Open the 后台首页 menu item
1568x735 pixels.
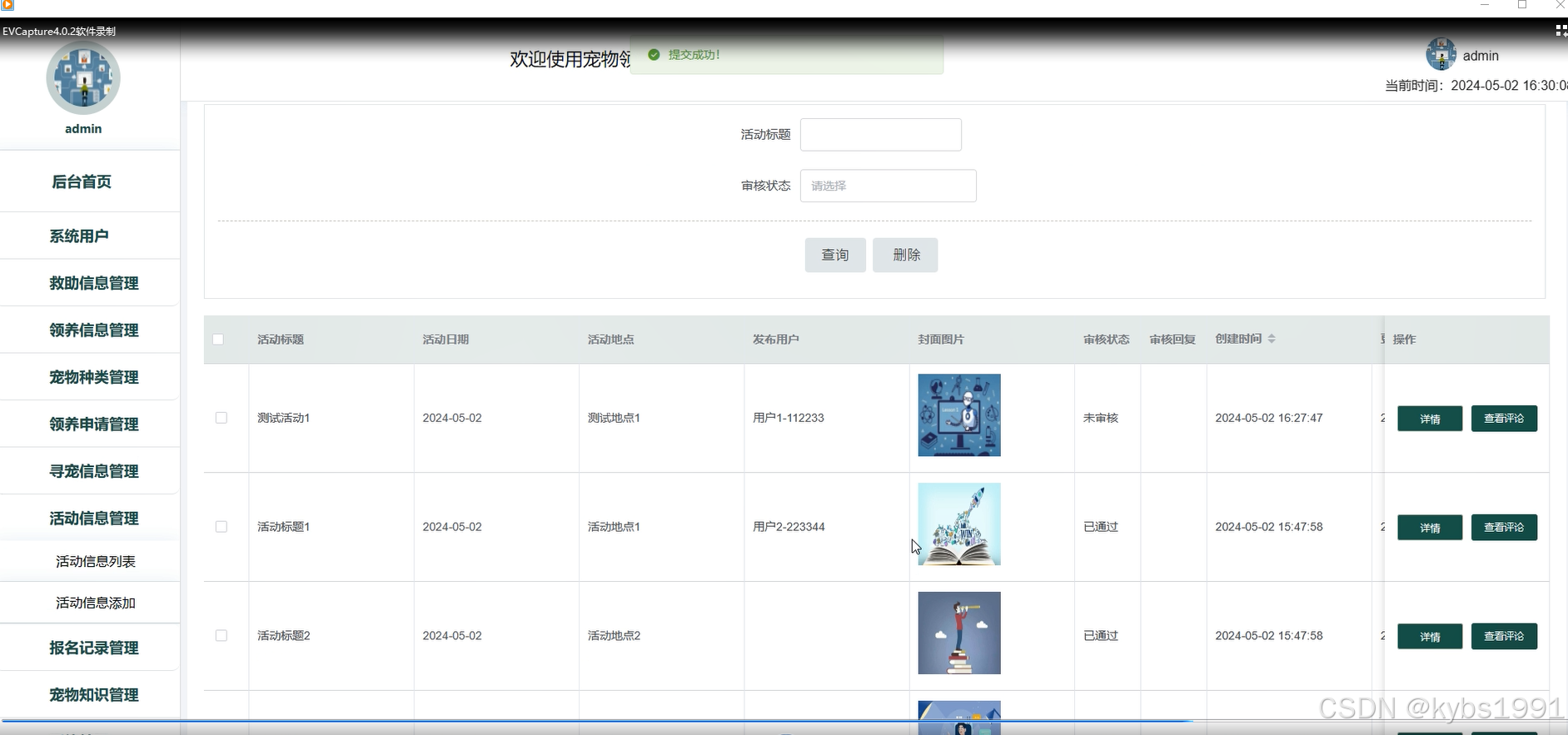[x=82, y=181]
